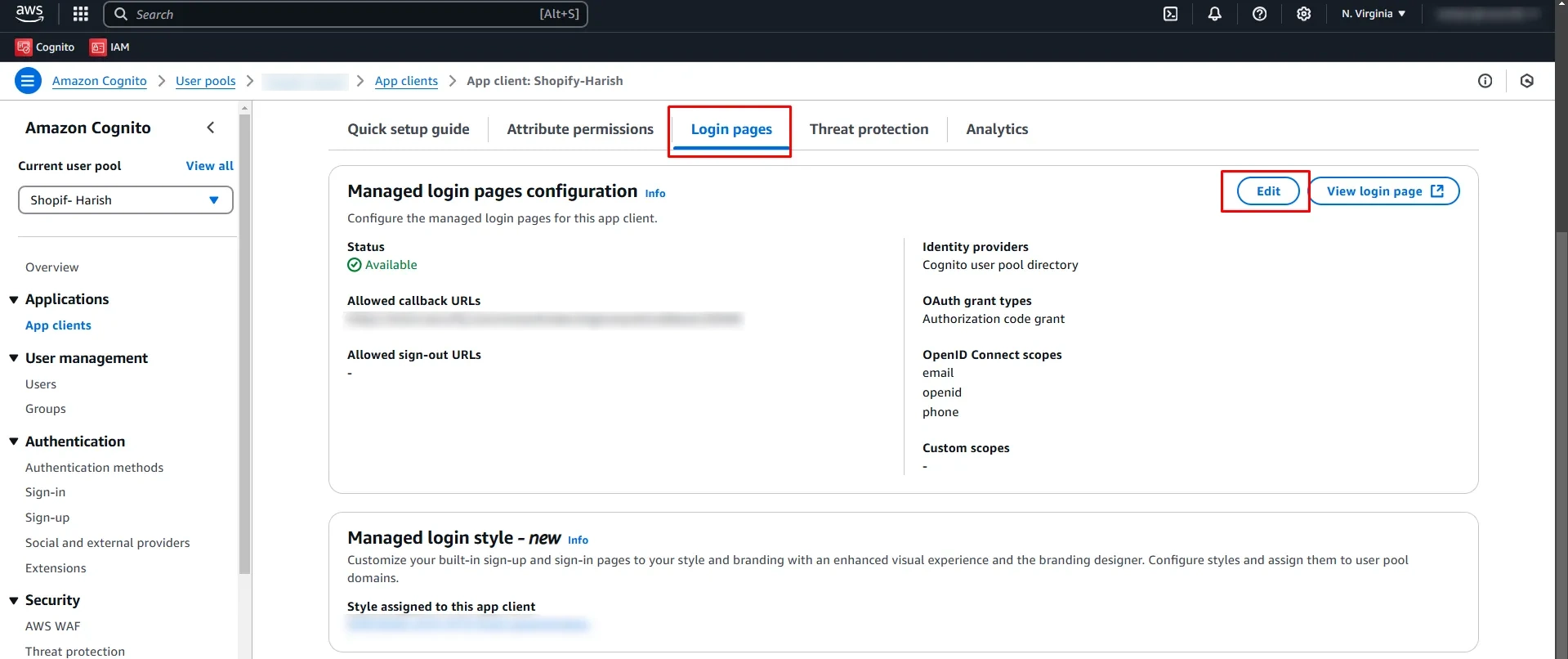Image resolution: width=1568 pixels, height=659 pixels.
Task: Open Sign-in in the sidebar
Action: click(x=45, y=492)
